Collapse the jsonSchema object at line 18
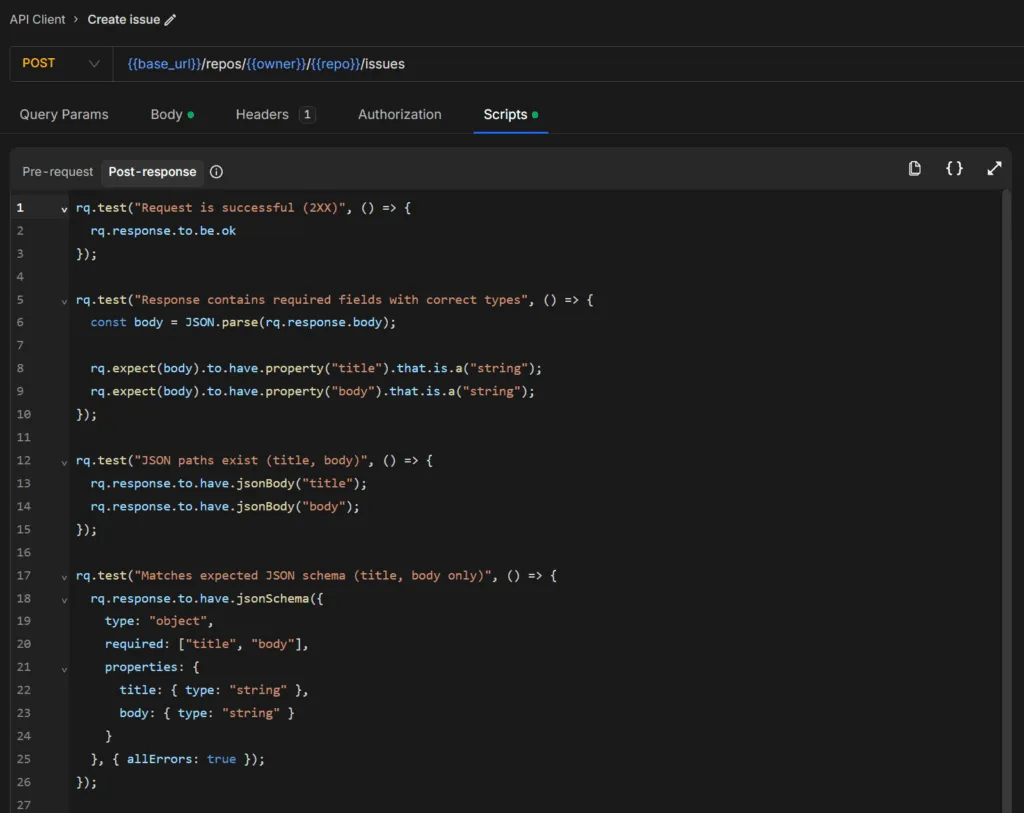 (64, 599)
